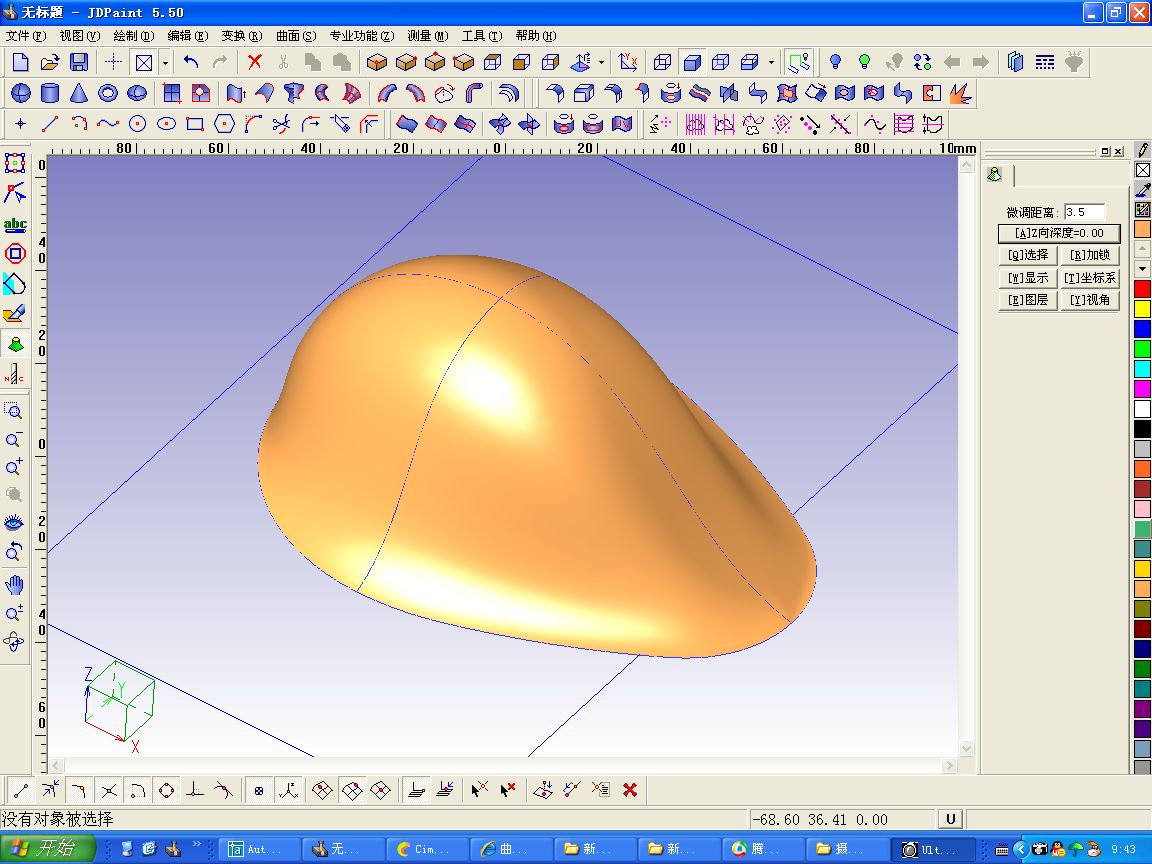Image resolution: width=1152 pixels, height=864 pixels.
Task: Choose the zoom window magnifier tool
Action: pos(13,410)
